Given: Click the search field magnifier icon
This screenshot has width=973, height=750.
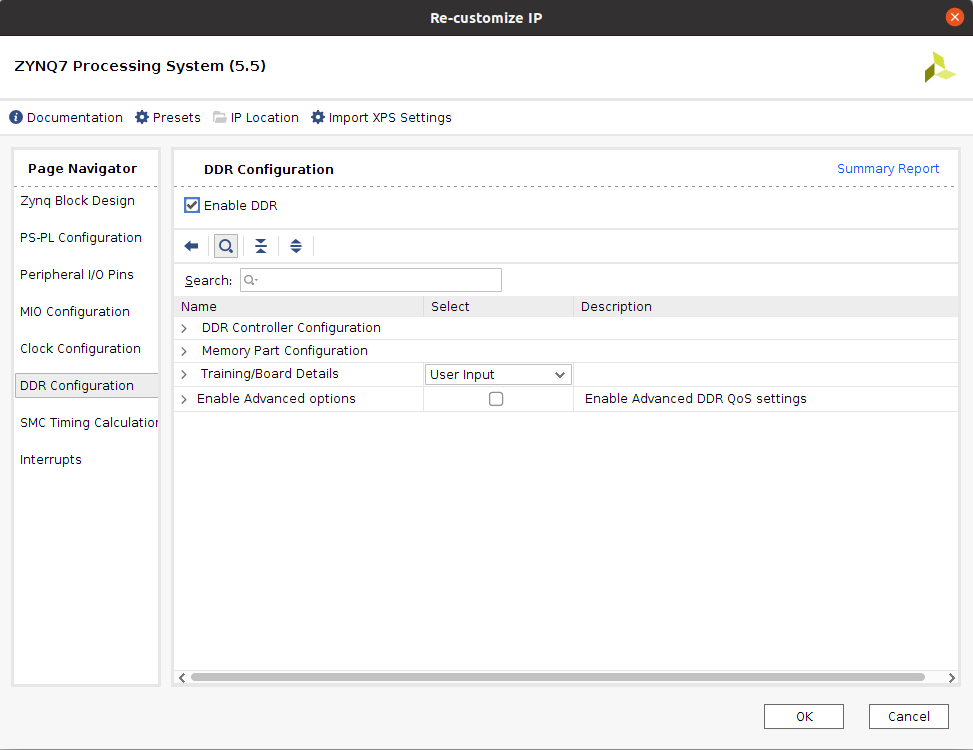Looking at the screenshot, I should coord(250,280).
